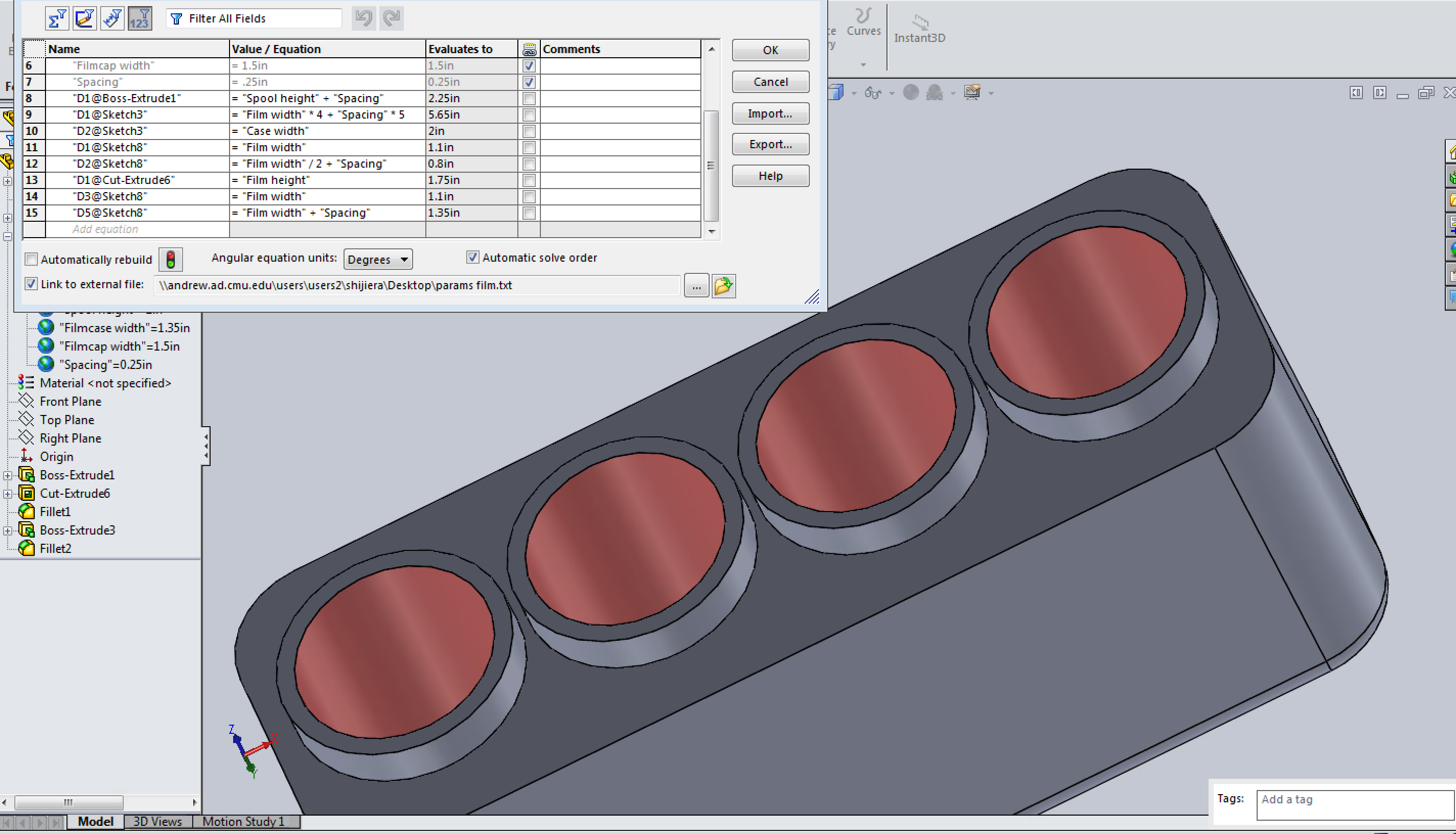Viewport: 1456px width, 834px height.
Task: Toggle Automatic solve order checkbox
Action: [472, 258]
